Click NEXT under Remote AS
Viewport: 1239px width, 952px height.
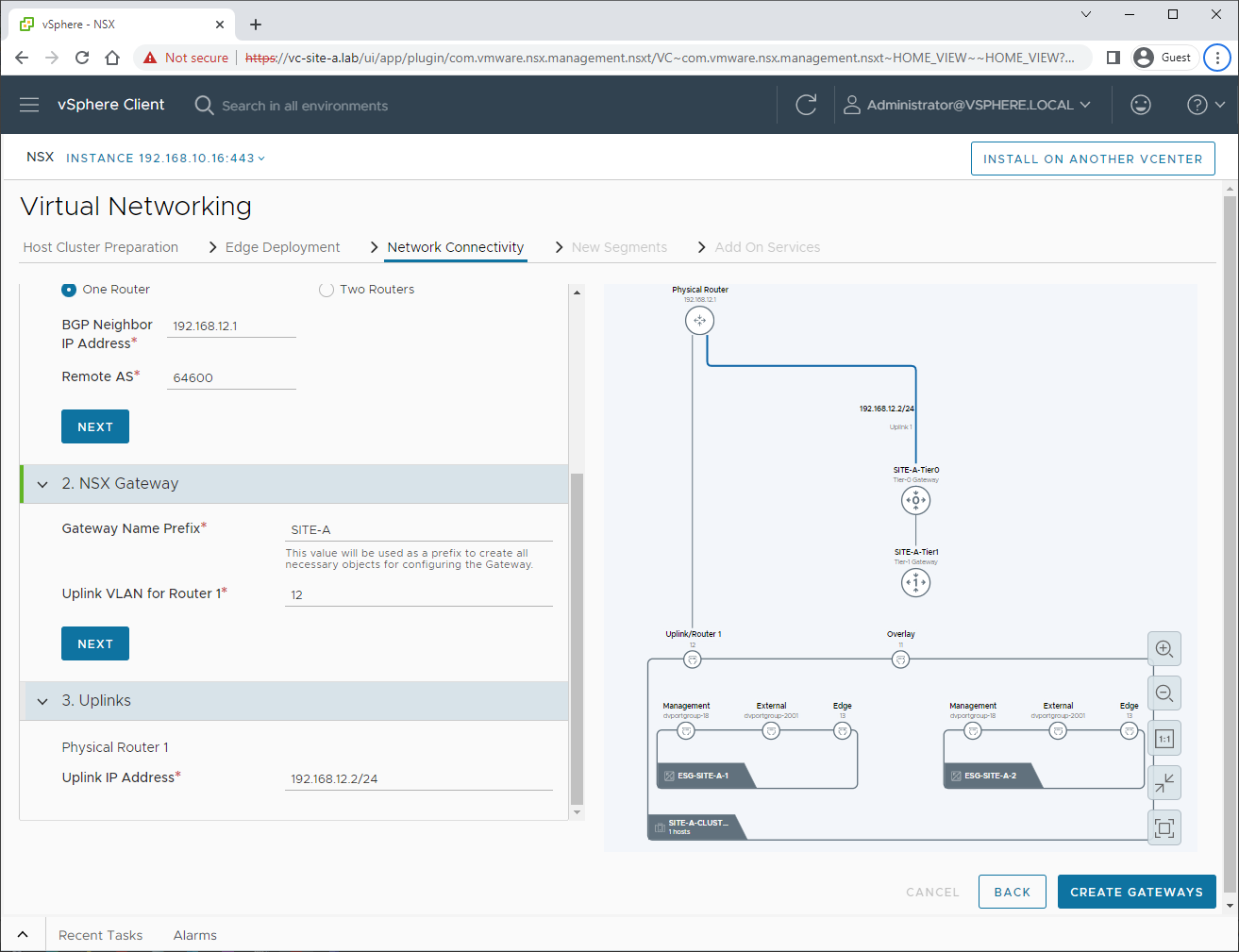click(x=95, y=426)
